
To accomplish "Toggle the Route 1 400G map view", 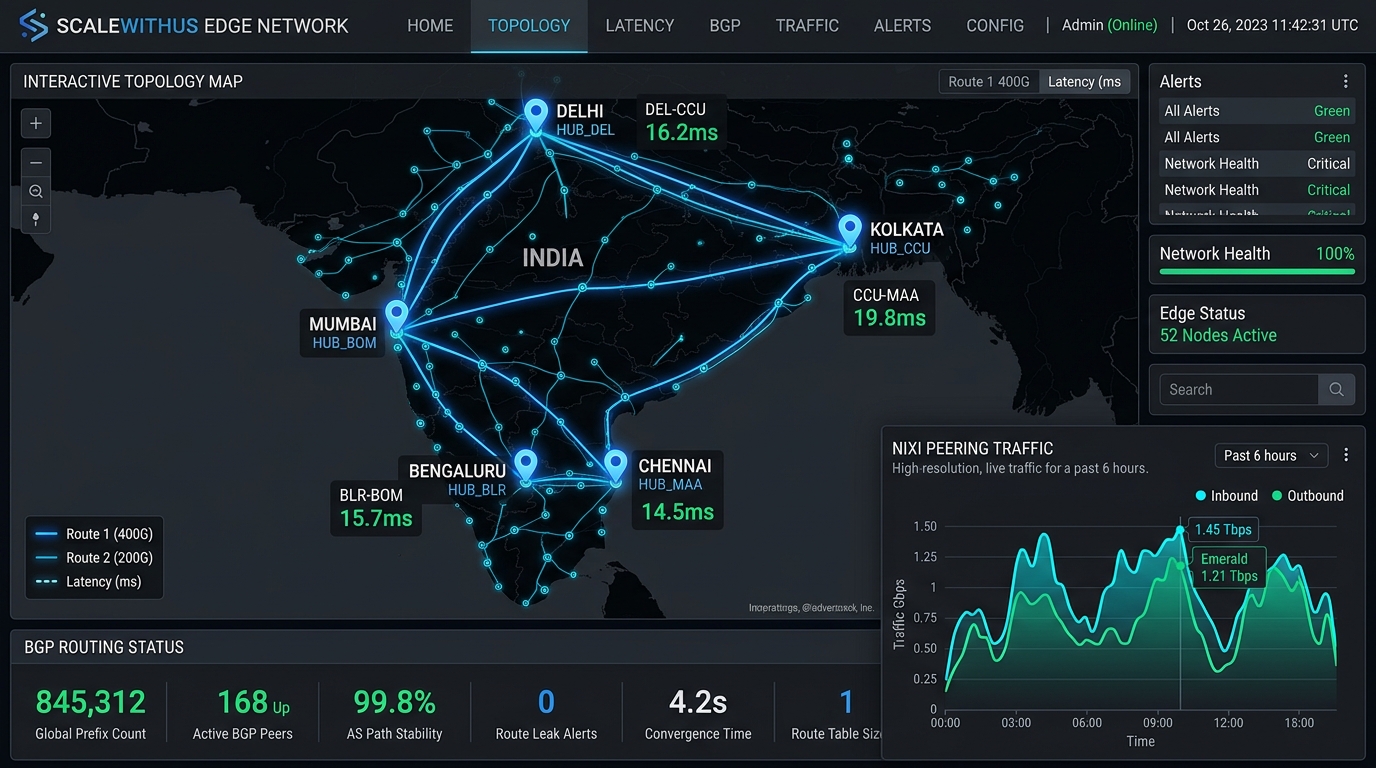I will tap(989, 82).
